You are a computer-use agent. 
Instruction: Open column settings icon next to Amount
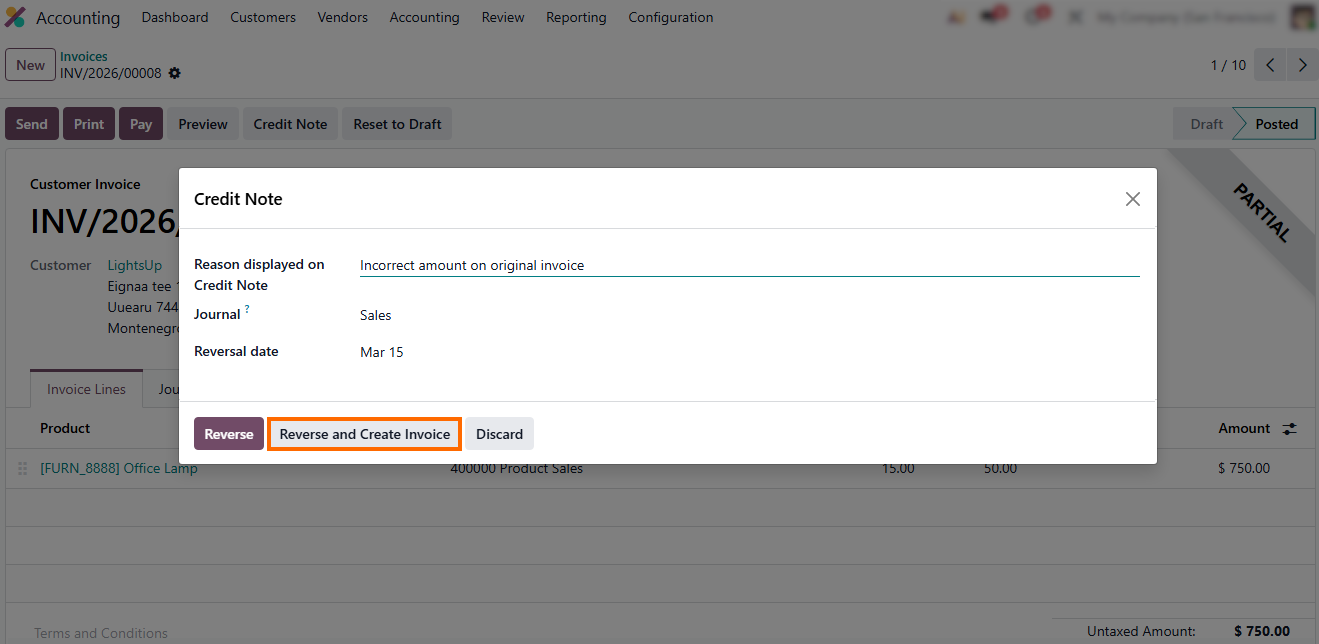click(x=1290, y=428)
